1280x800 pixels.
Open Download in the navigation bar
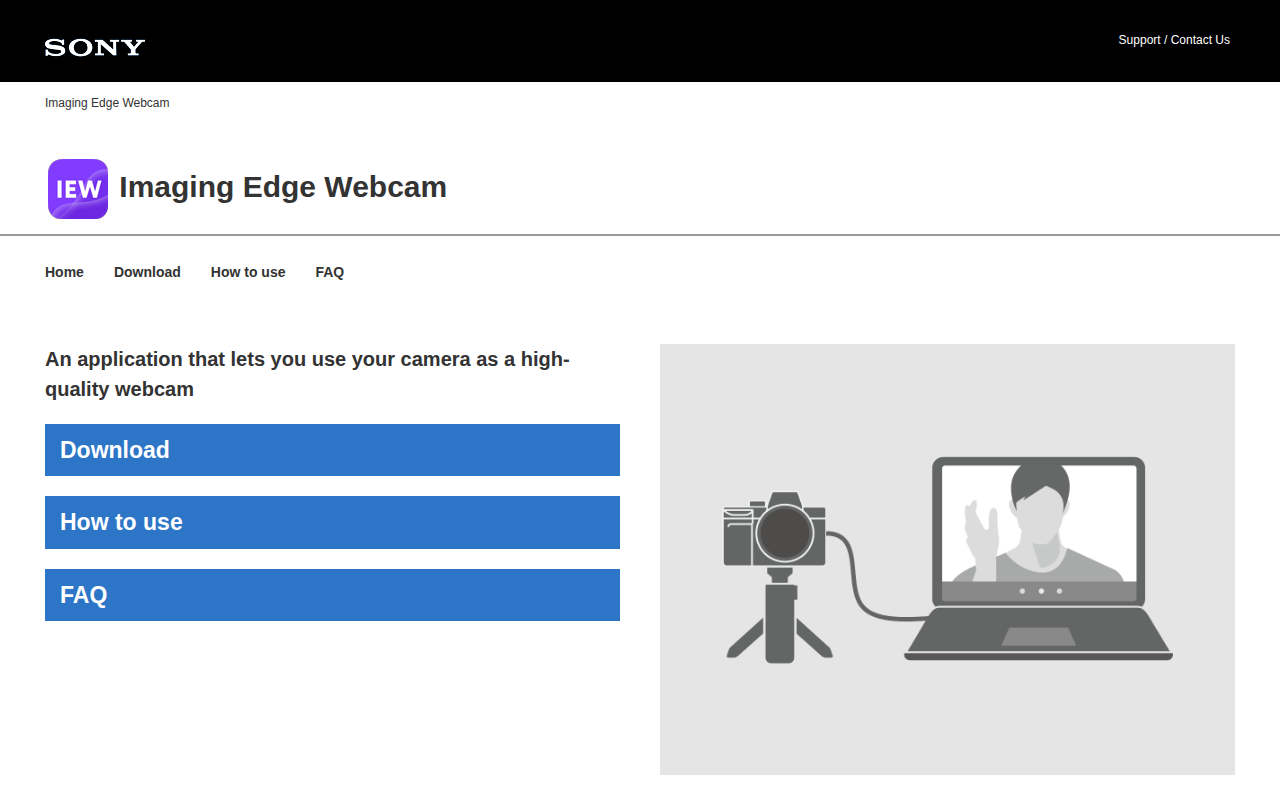tap(147, 272)
